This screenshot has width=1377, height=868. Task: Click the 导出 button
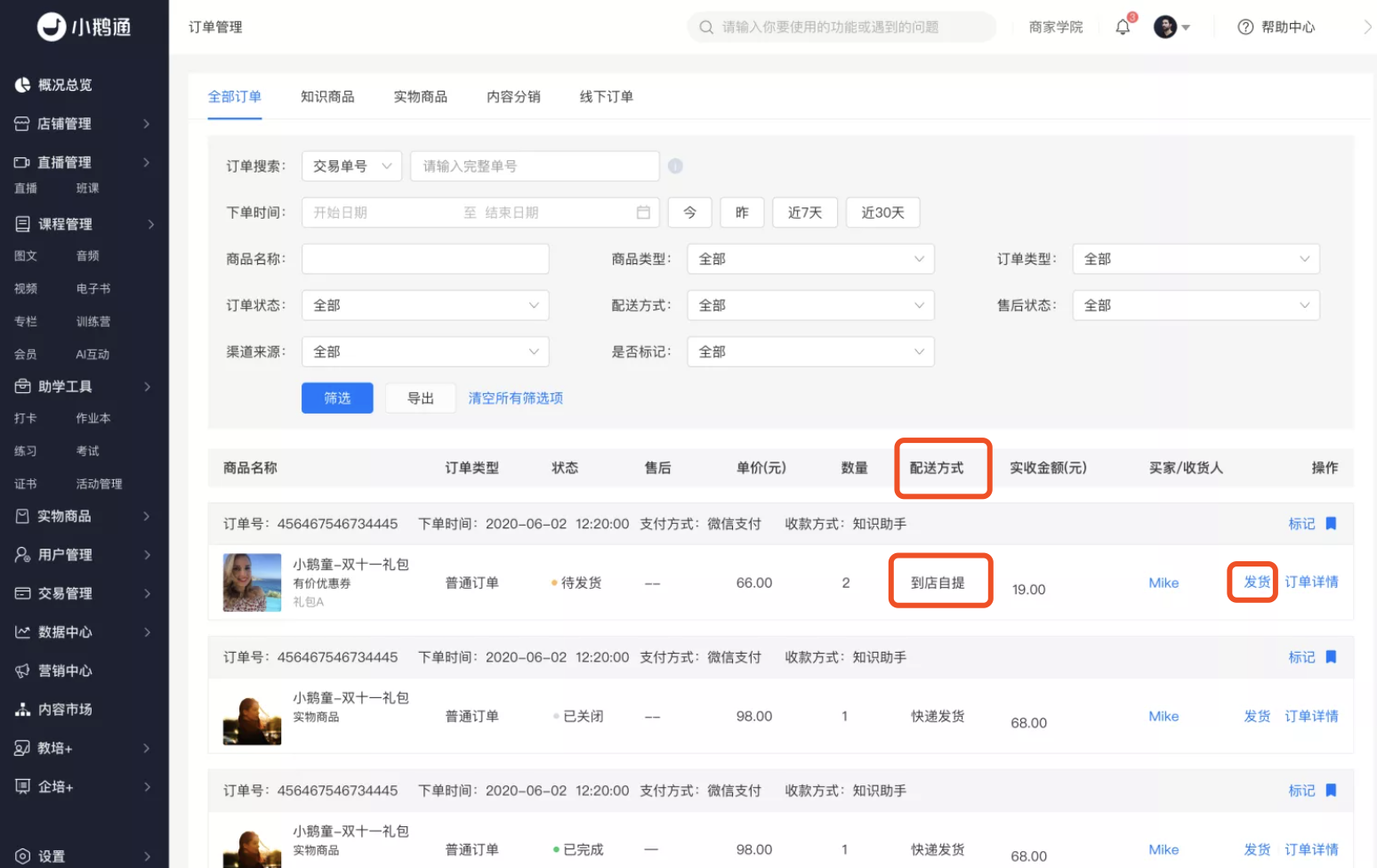coord(421,398)
